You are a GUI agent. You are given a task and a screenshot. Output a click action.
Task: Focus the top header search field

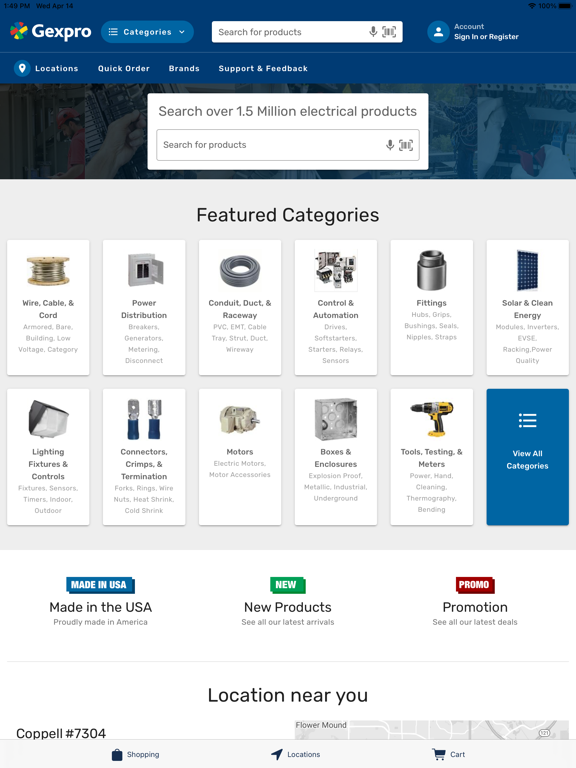point(307,32)
